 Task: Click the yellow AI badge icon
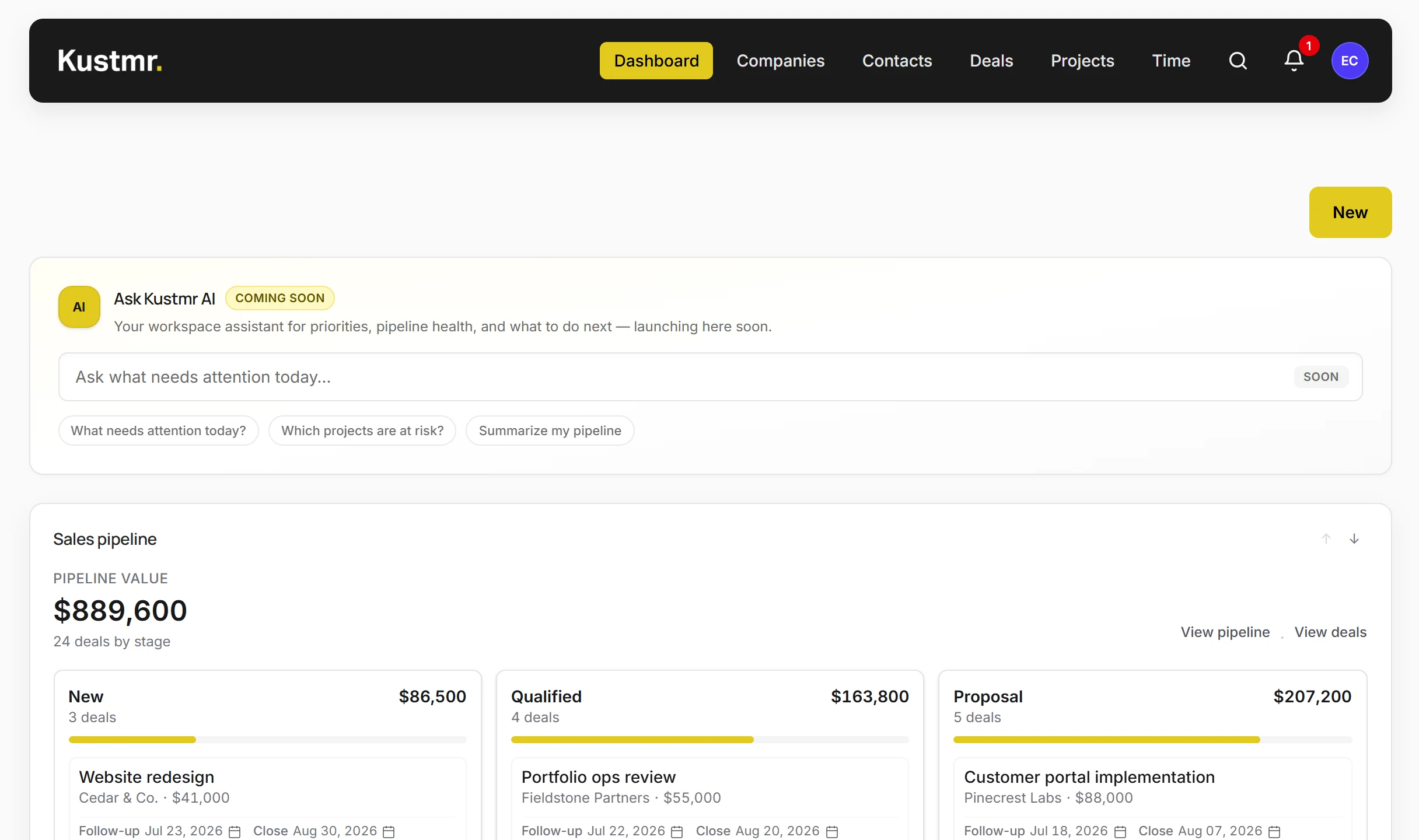pyautogui.click(x=79, y=307)
